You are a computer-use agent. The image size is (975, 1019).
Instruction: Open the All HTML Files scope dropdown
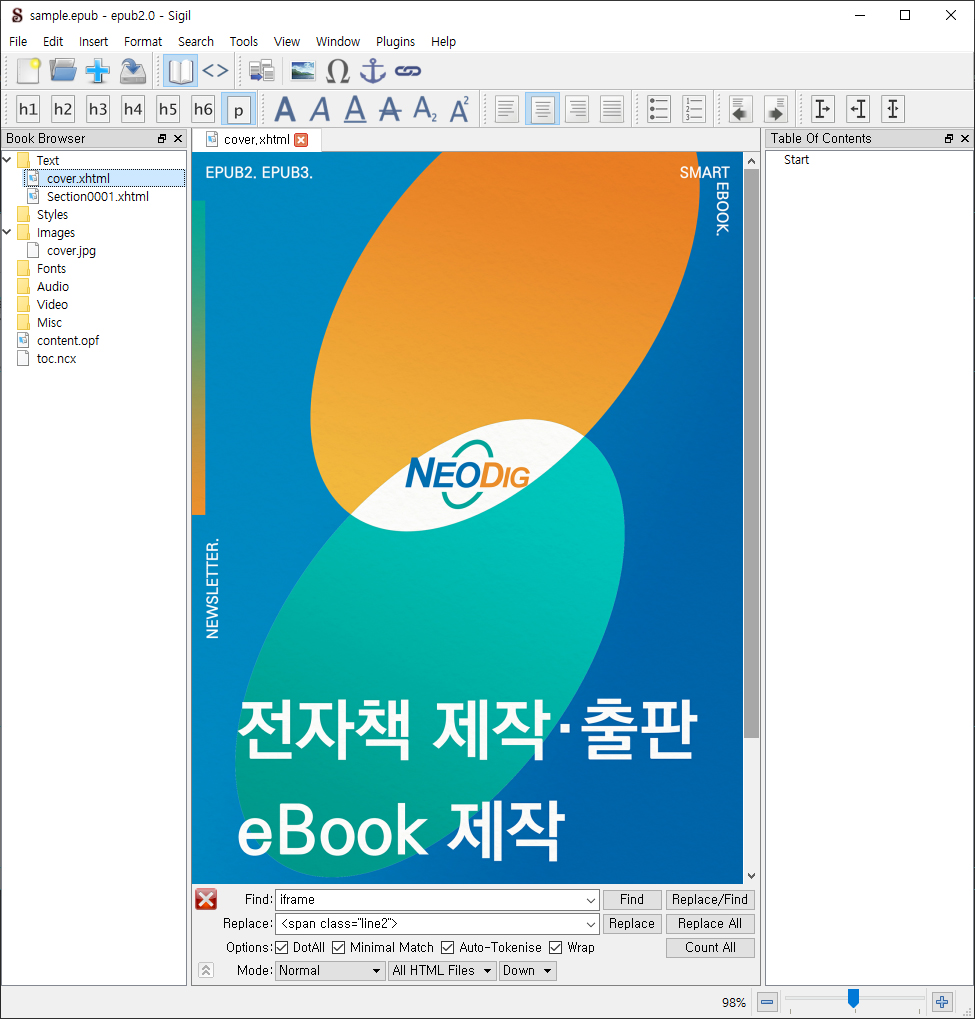pyautogui.click(x=442, y=971)
